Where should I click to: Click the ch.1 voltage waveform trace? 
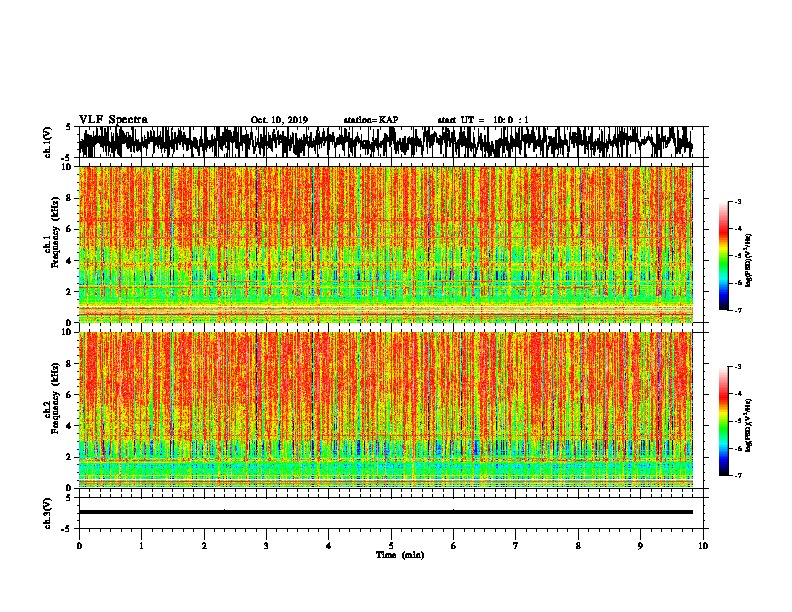385,142
